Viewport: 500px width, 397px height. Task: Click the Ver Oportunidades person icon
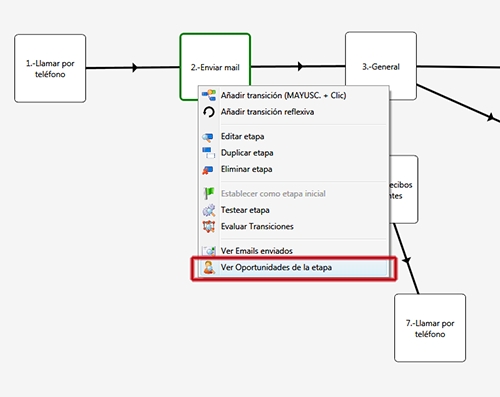pyautogui.click(x=209, y=267)
